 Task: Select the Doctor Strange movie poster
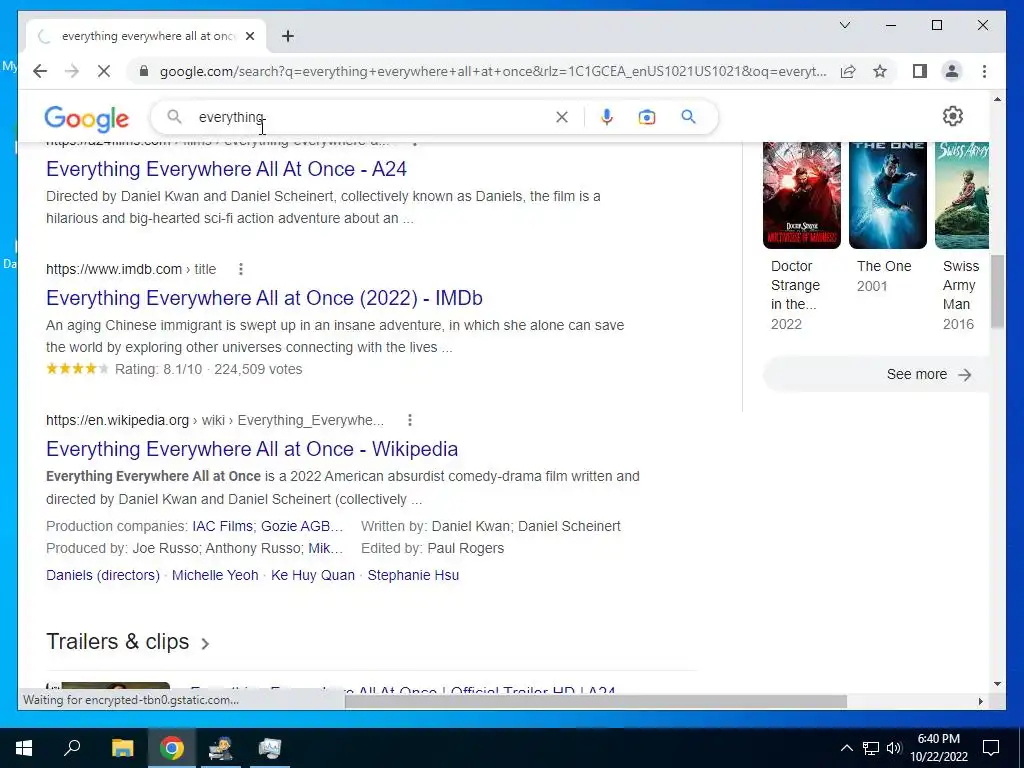[802, 195]
